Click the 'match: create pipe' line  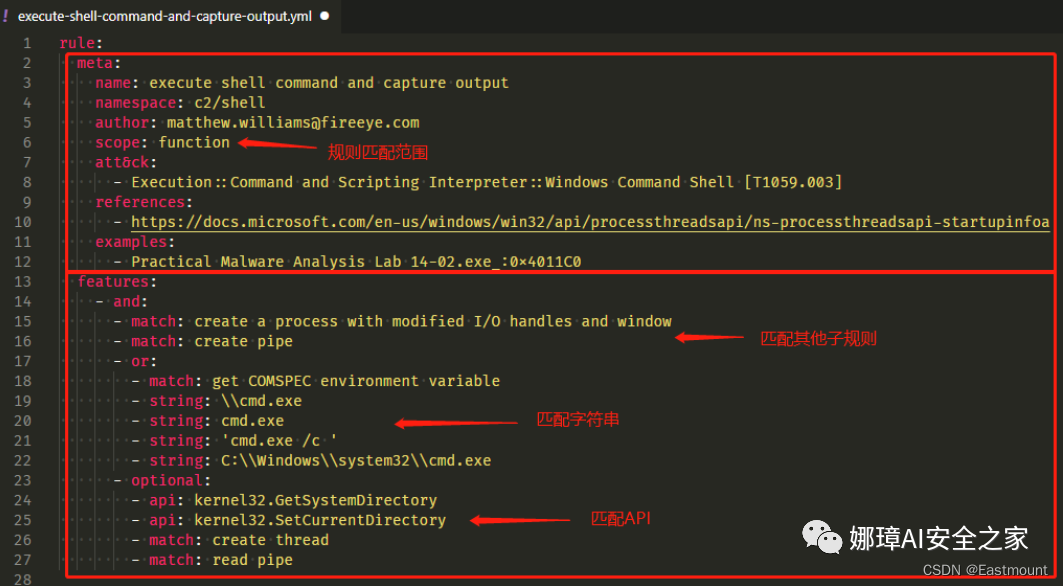pos(212,341)
